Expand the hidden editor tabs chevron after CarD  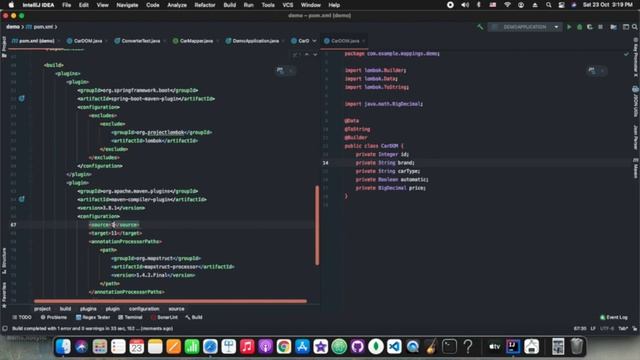click(314, 41)
